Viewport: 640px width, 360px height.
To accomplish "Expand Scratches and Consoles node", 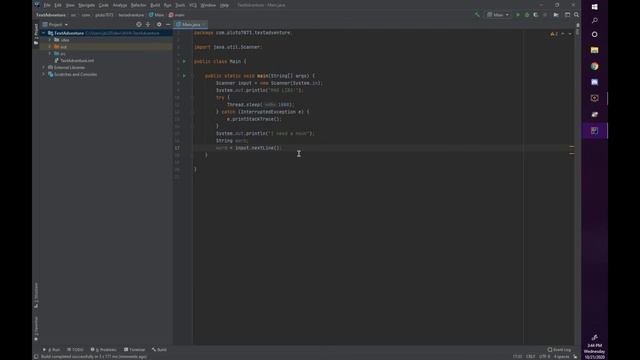I will coord(44,74).
